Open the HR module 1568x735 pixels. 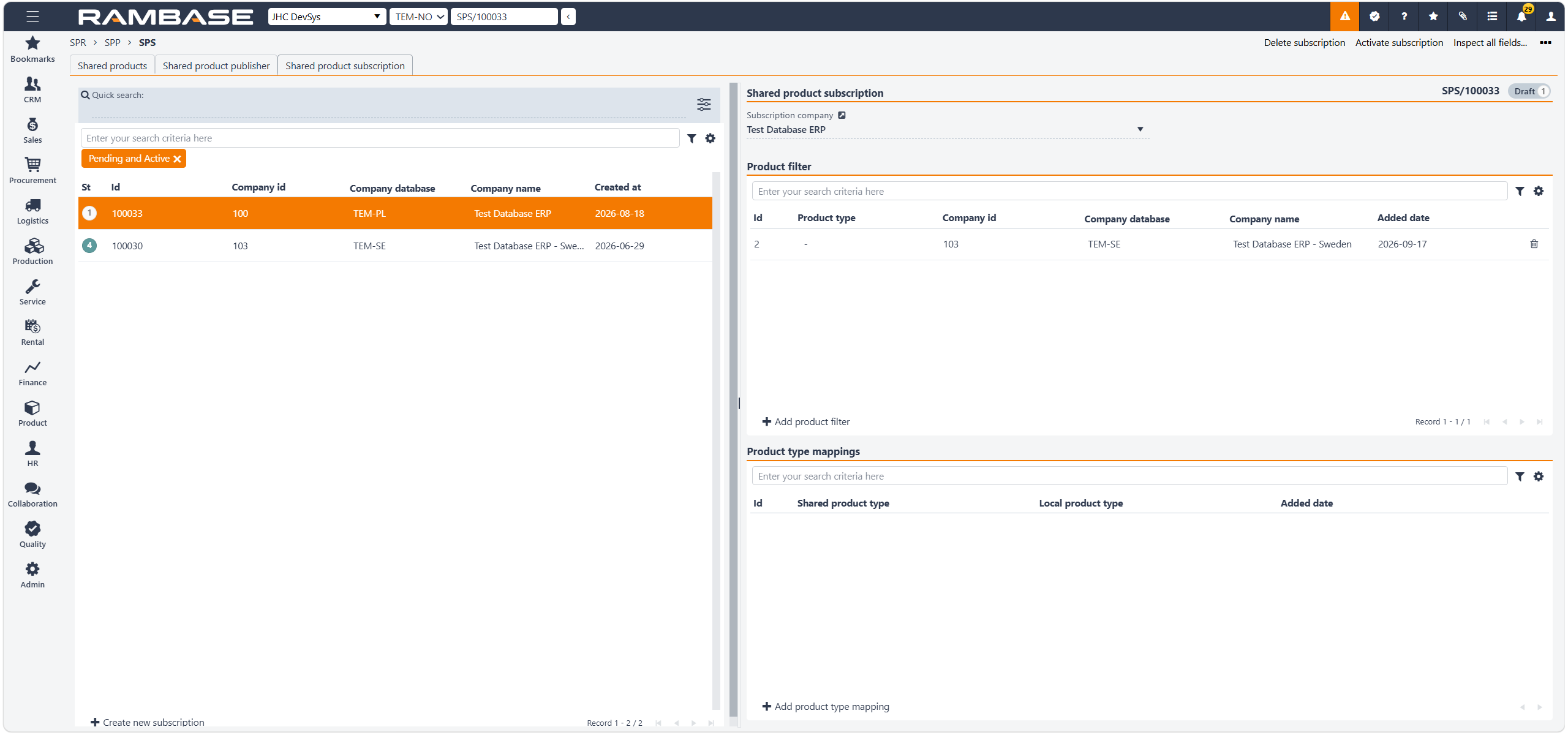[x=32, y=454]
